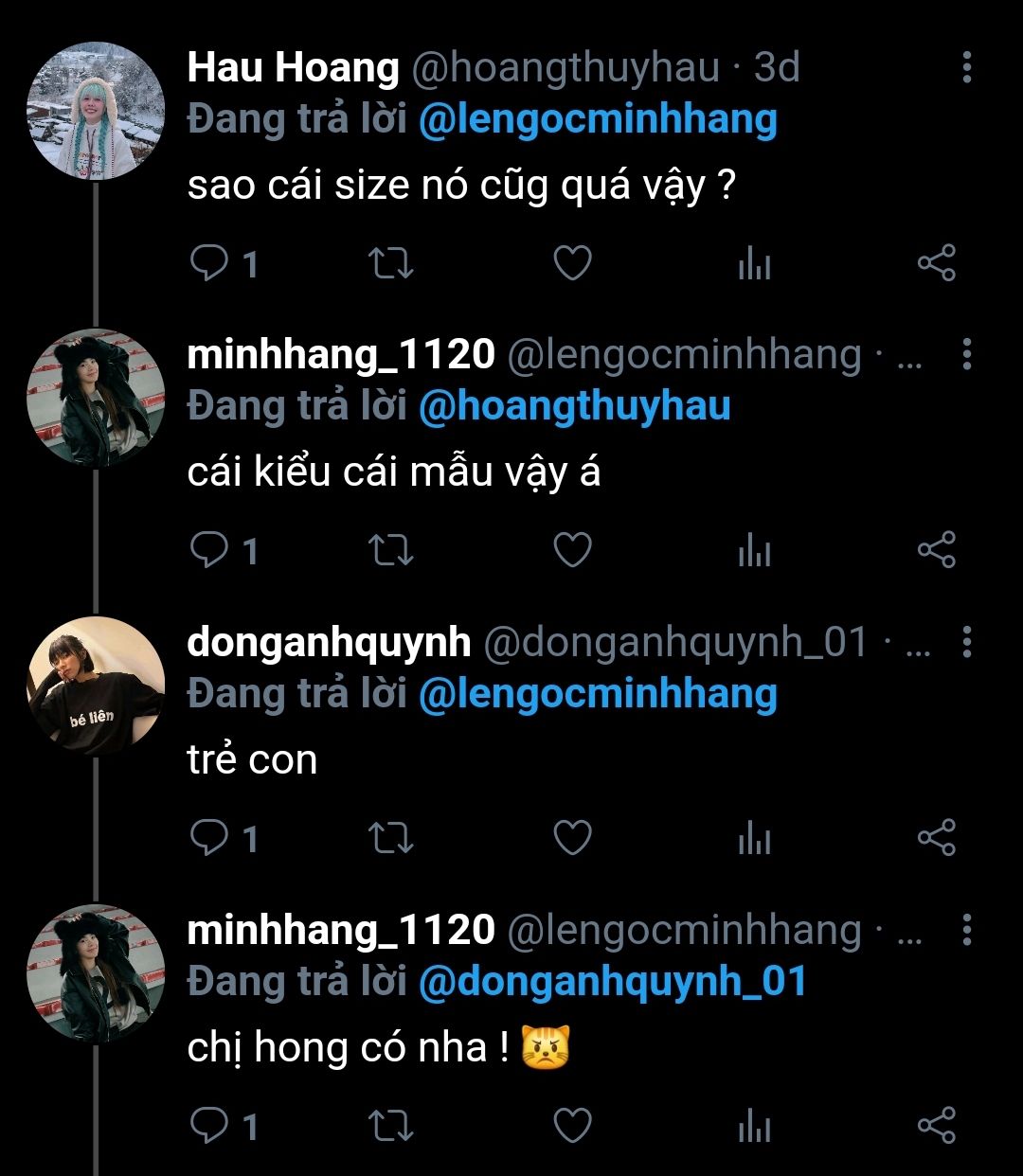Open more options on donganhquynh's tweet
Image resolution: width=1023 pixels, height=1176 pixels.
[x=966, y=642]
